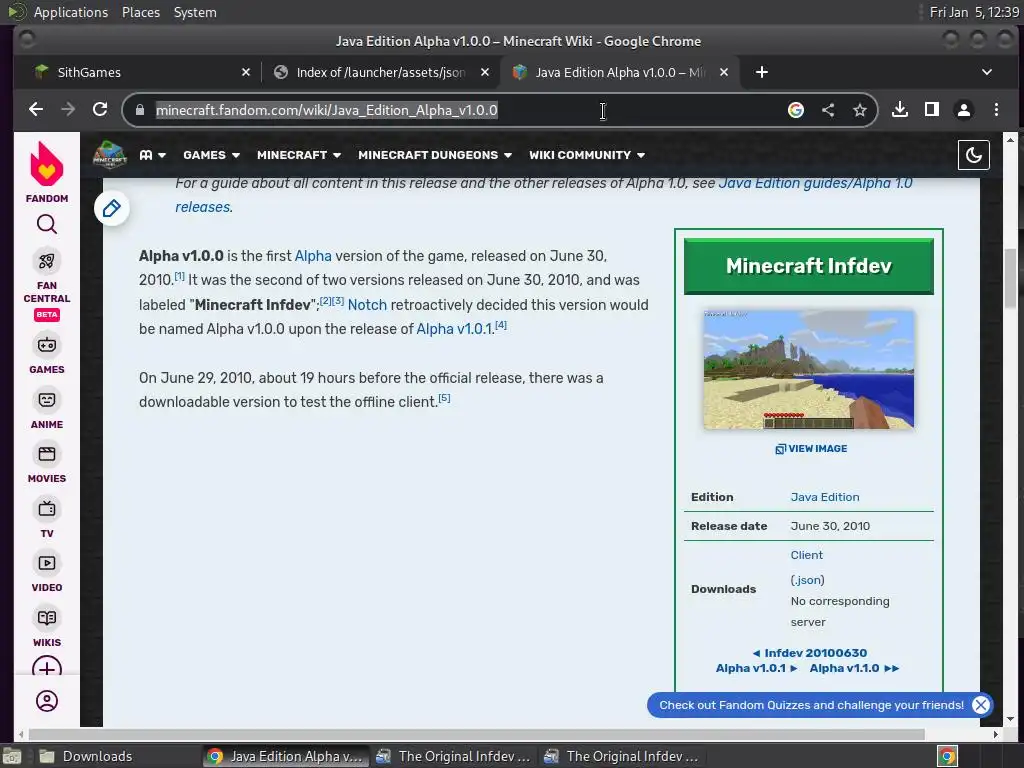Open Java Edition guides/Alpha 1.0 link
1024x768 pixels.
click(815, 184)
